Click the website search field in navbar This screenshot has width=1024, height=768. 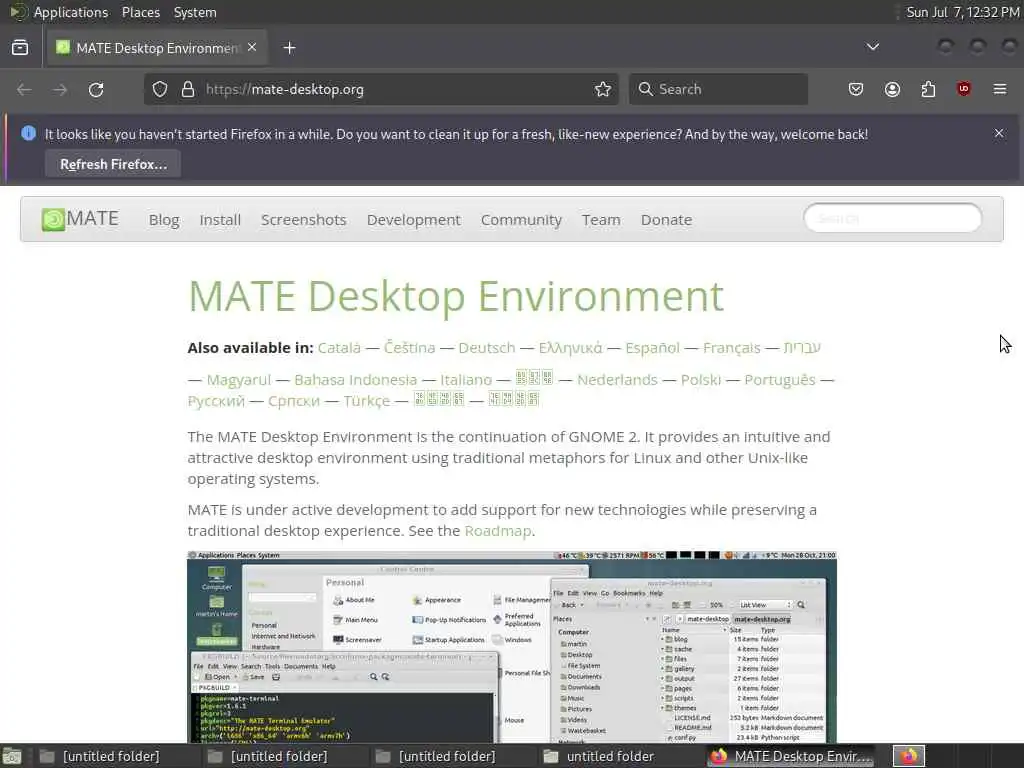click(893, 218)
